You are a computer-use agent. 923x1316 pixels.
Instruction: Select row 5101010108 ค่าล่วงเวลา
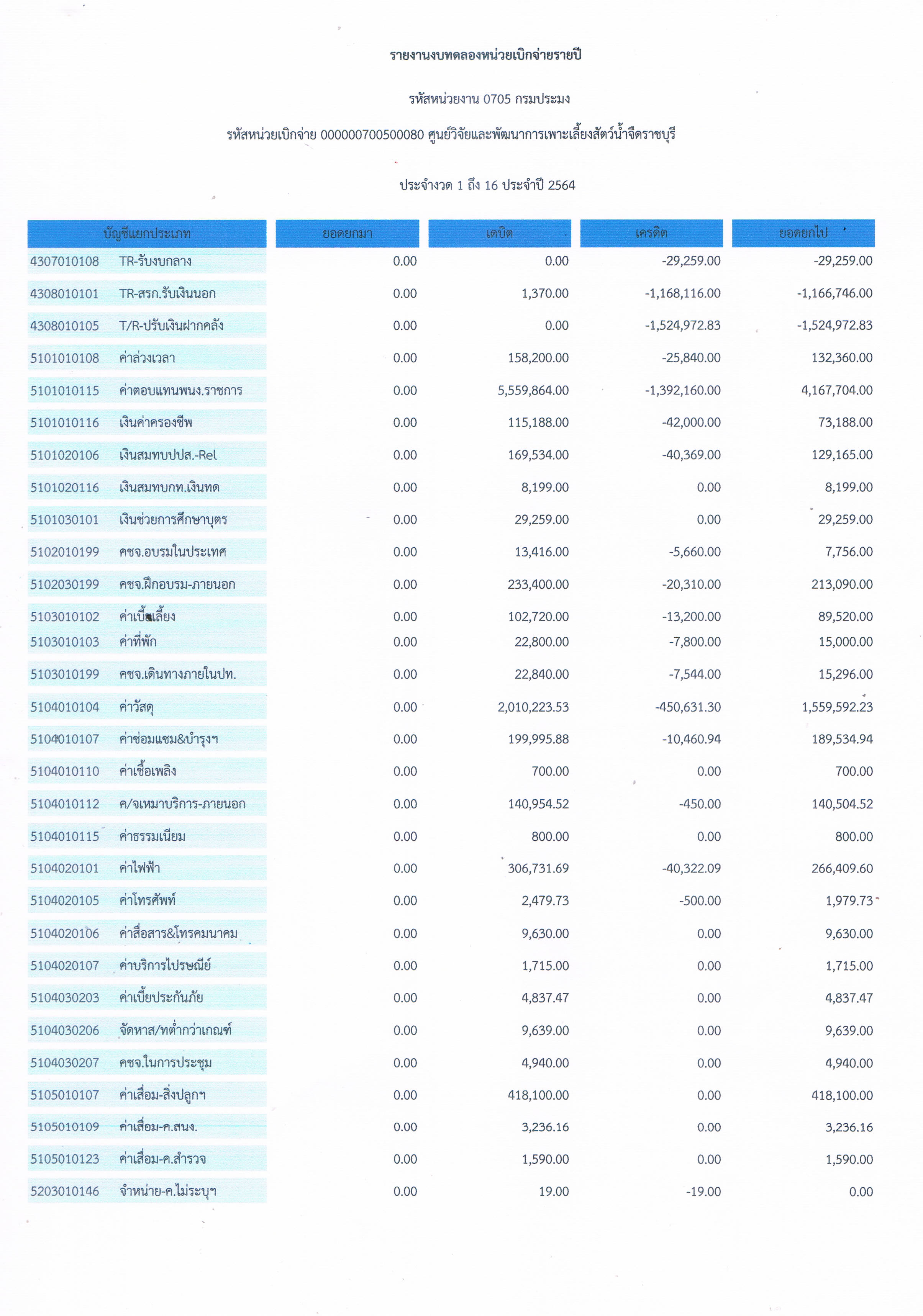coord(147,358)
